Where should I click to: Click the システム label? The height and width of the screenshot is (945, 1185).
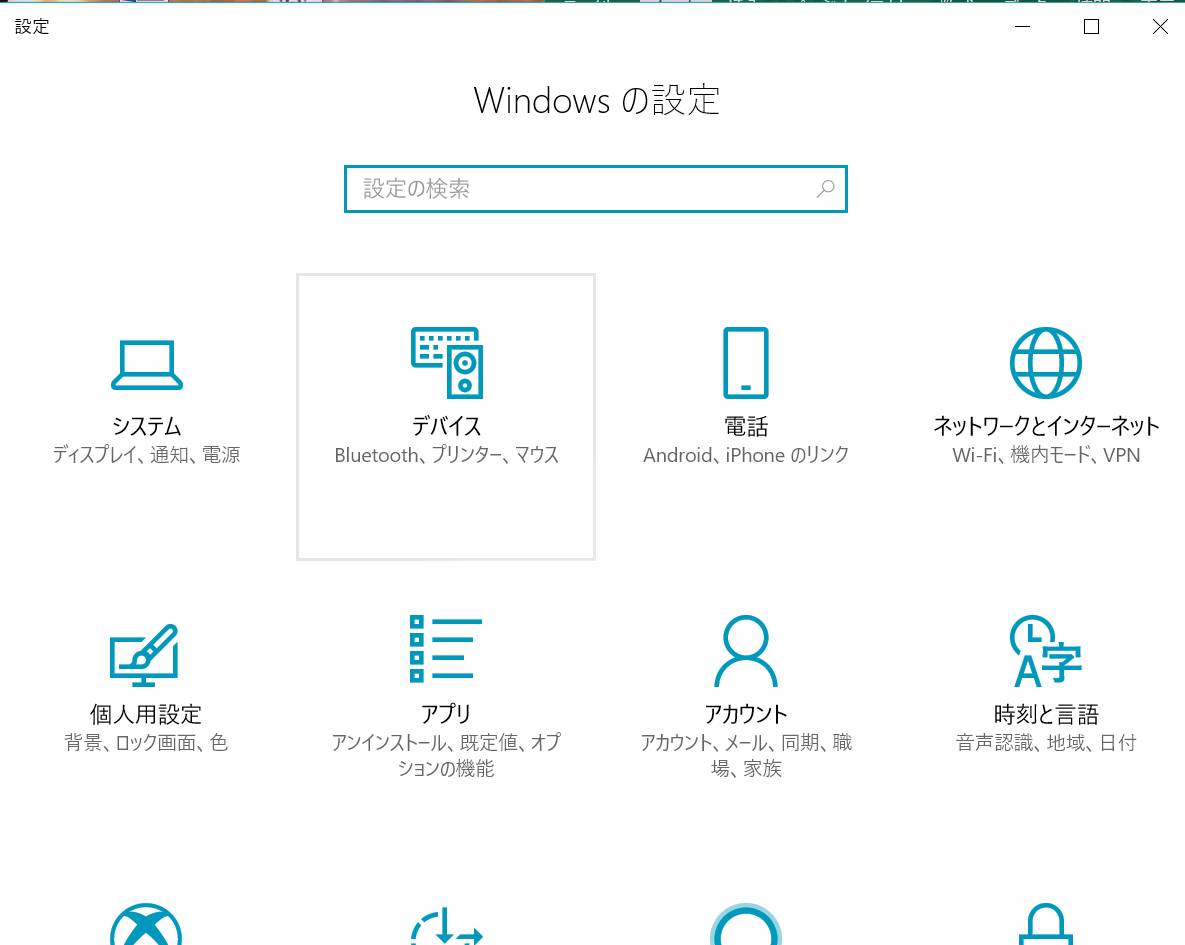(147, 426)
